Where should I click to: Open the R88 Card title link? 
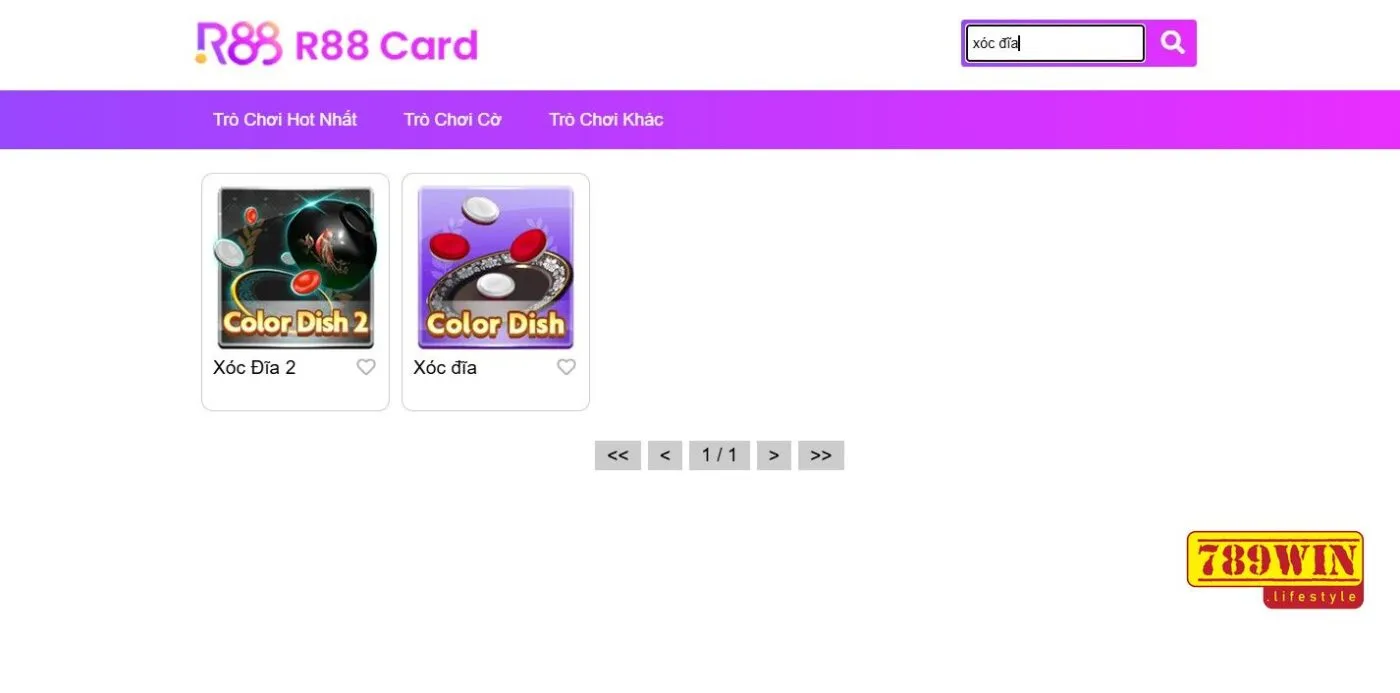click(386, 46)
